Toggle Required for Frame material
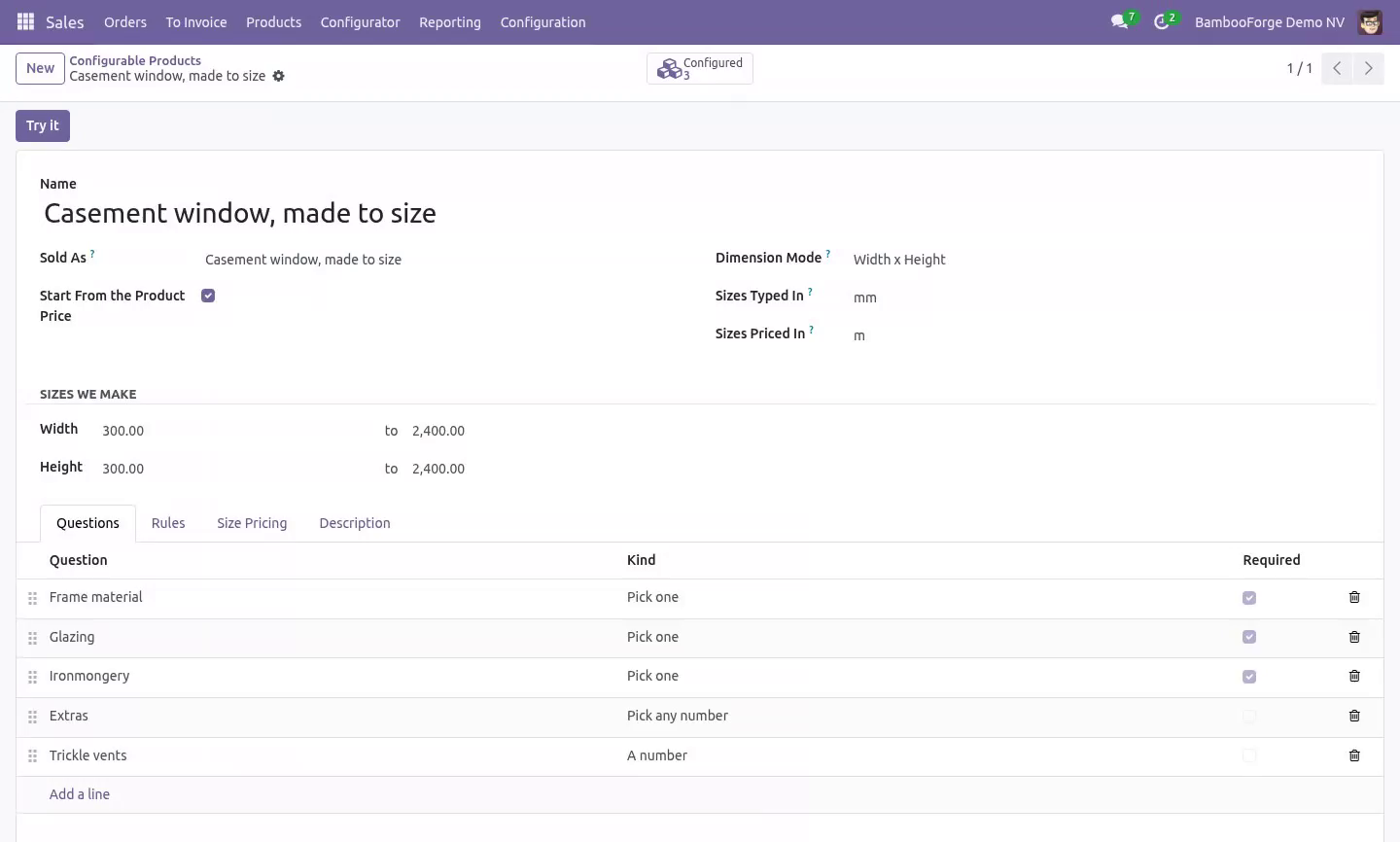Image resolution: width=1400 pixels, height=842 pixels. pos(1249,598)
